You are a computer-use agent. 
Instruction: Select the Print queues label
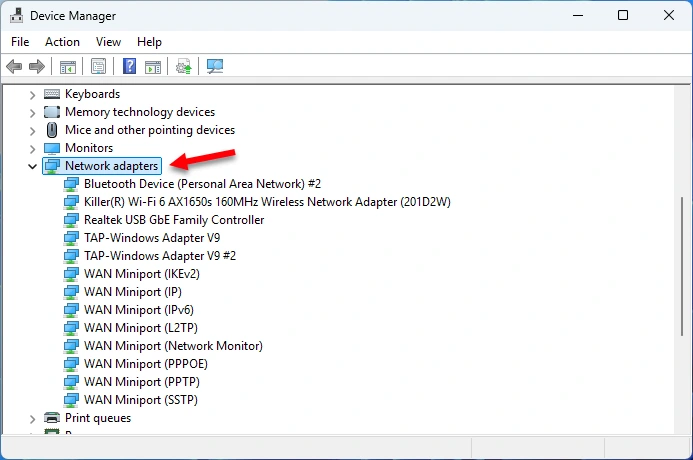pos(98,418)
